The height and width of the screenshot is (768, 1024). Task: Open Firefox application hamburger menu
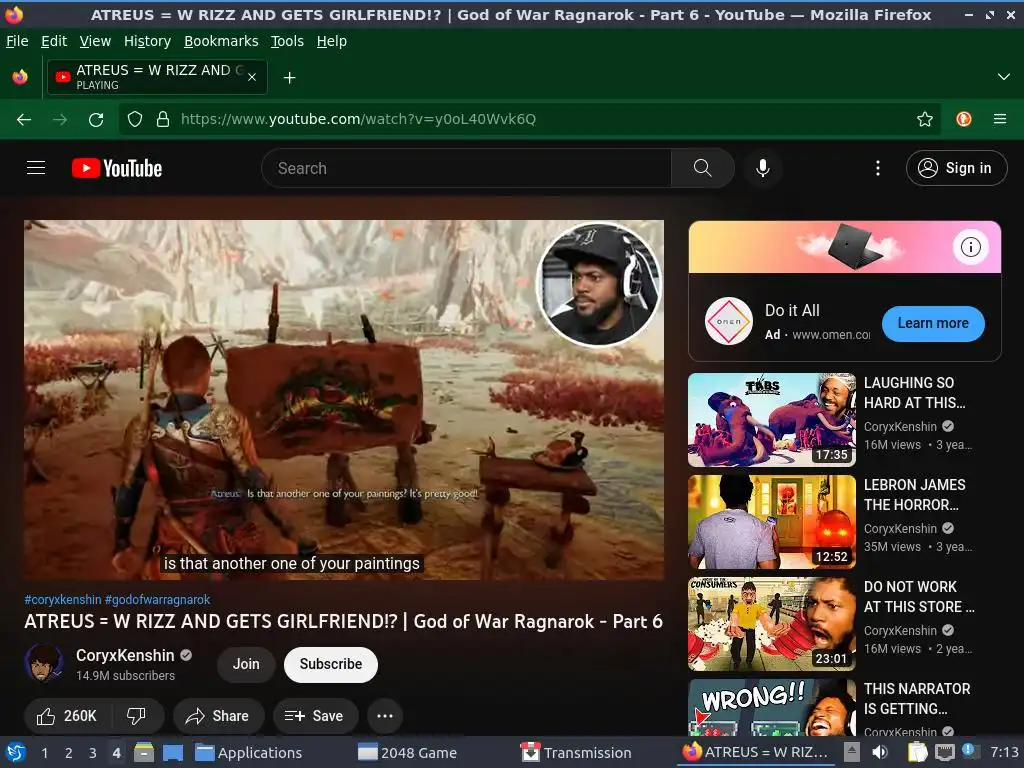coord(1000,119)
